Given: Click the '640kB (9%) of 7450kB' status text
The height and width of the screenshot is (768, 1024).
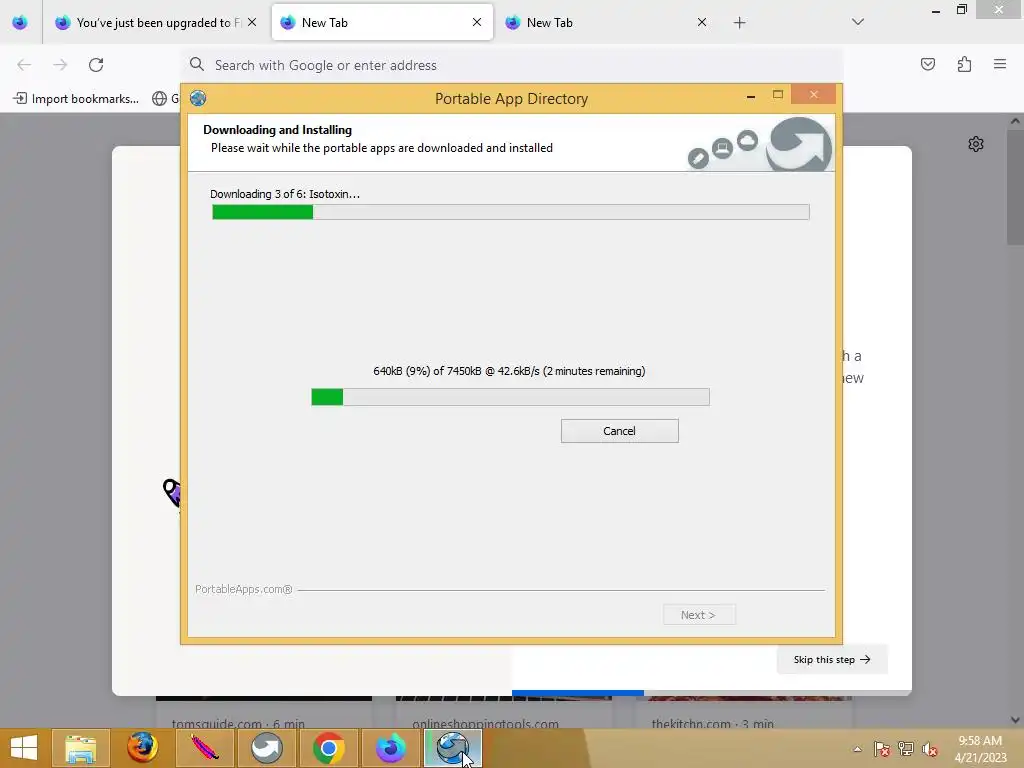Looking at the screenshot, I should tap(509, 371).
